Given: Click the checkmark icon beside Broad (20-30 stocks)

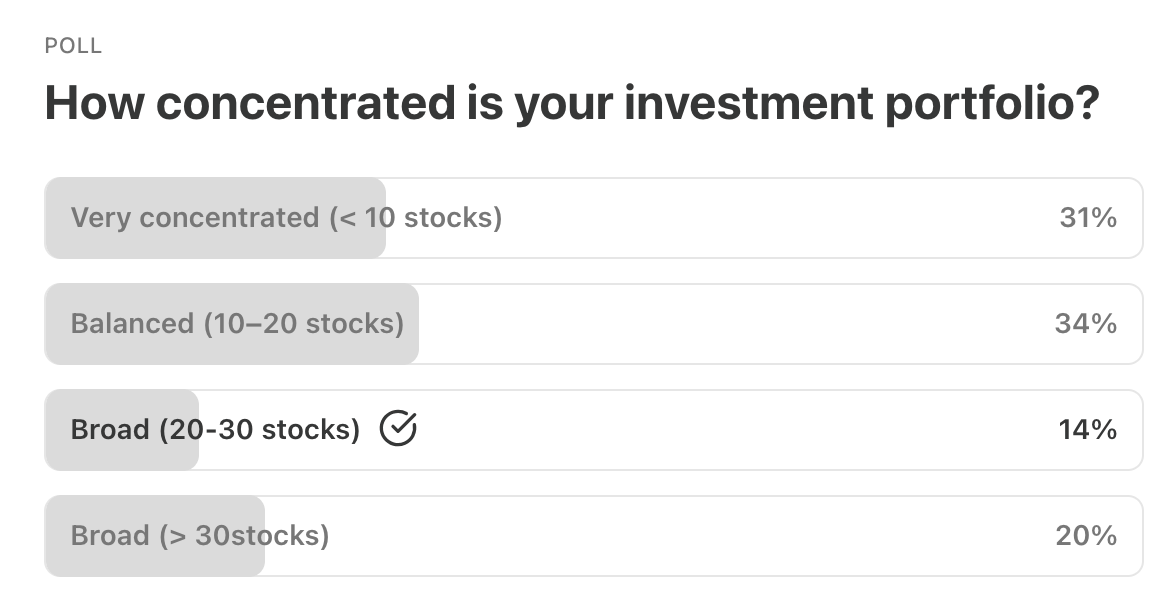Looking at the screenshot, I should [x=398, y=429].
